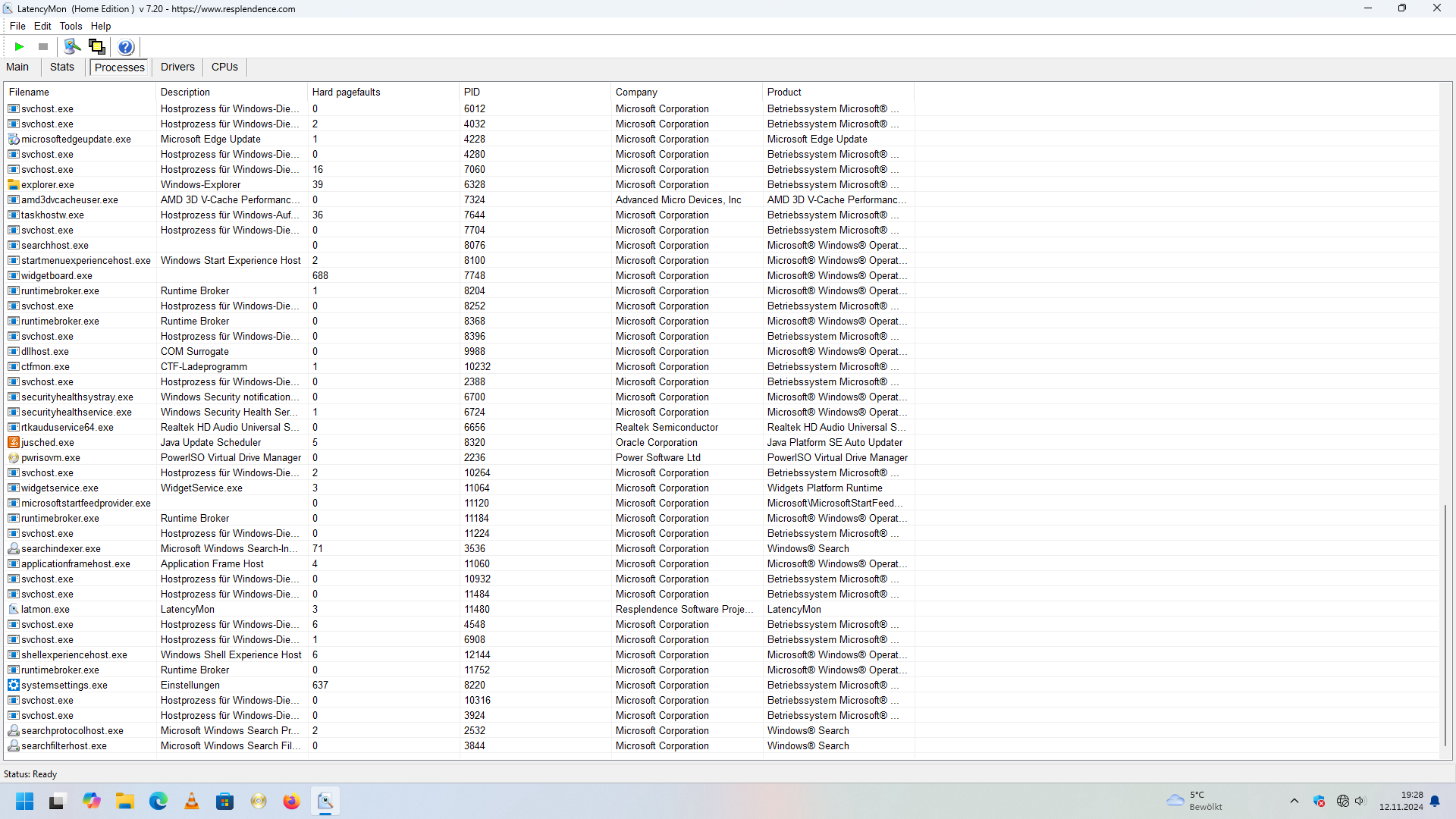This screenshot has width=1456, height=819.
Task: Switch to the Drivers tab
Action: click(x=177, y=67)
